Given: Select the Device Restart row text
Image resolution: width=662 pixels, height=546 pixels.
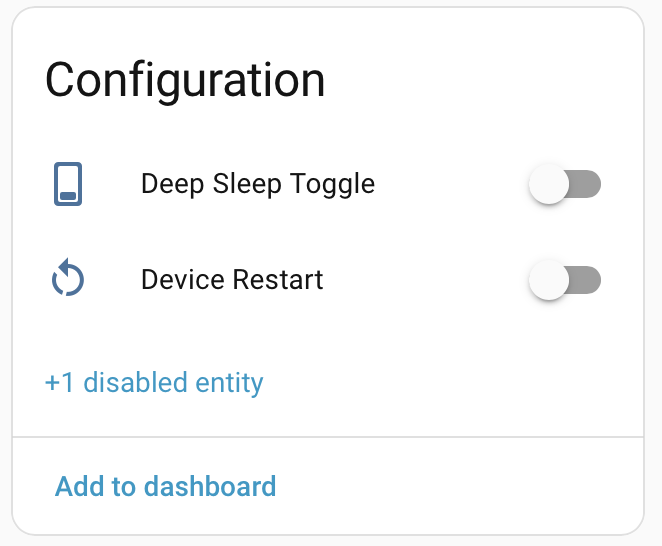Looking at the screenshot, I should (232, 279).
